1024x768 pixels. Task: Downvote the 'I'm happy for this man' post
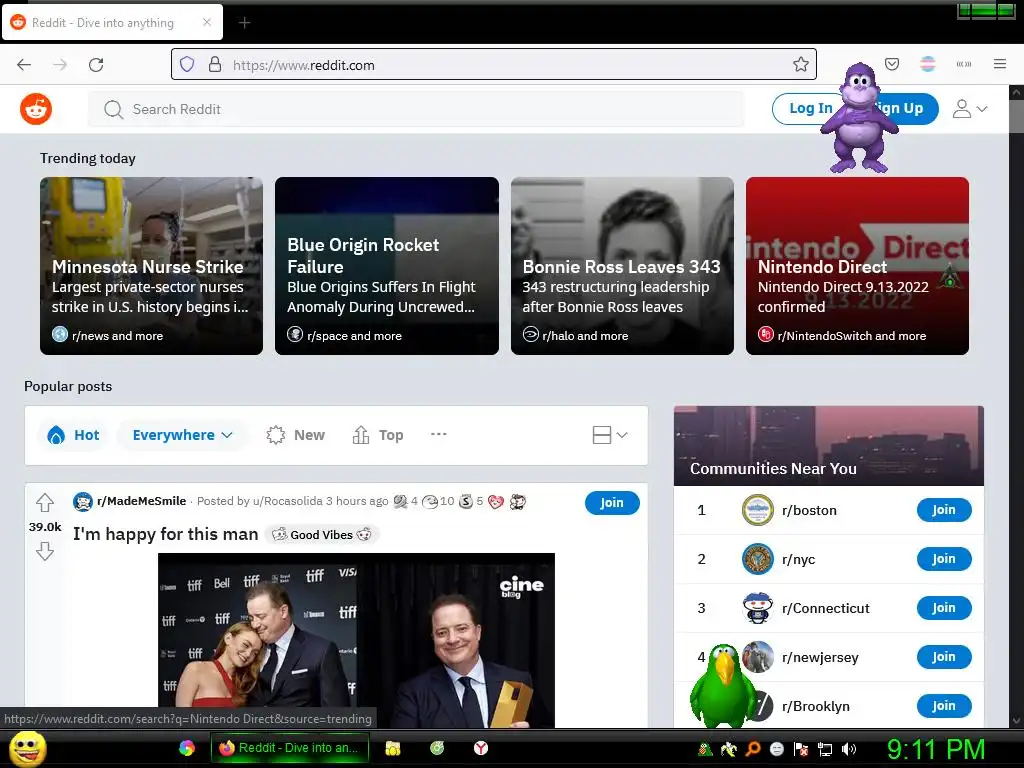coord(44,551)
